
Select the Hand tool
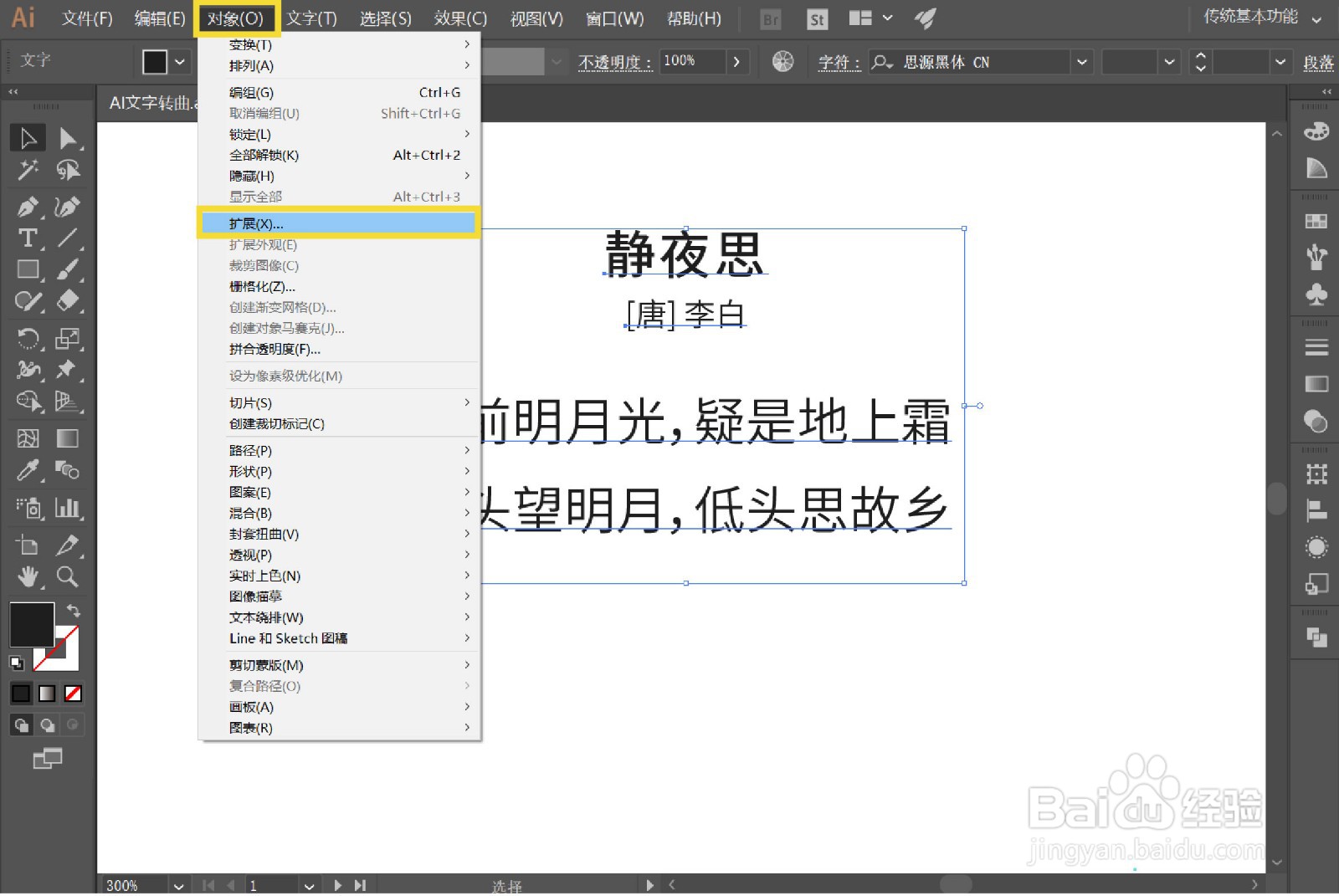click(28, 576)
